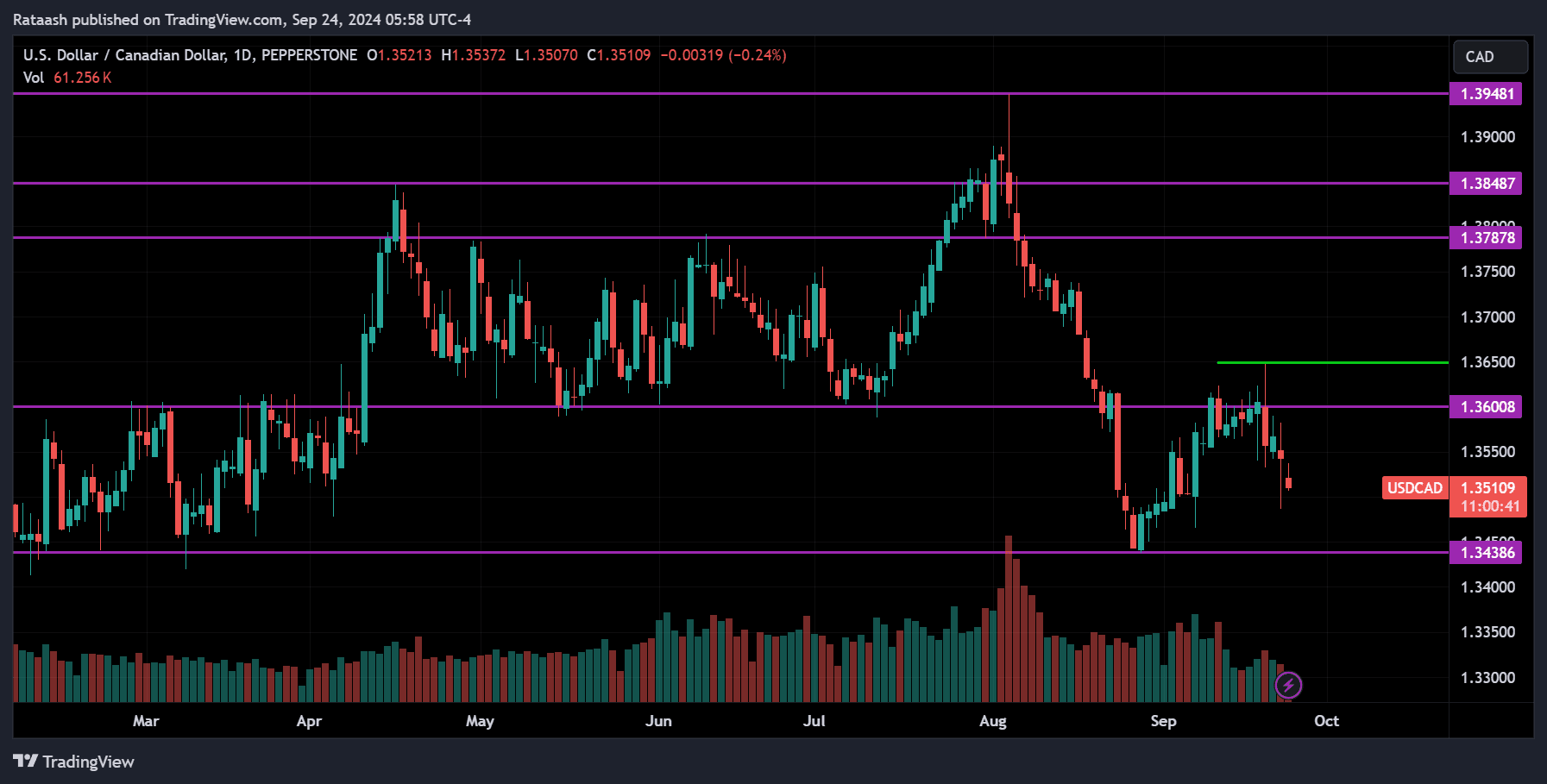Click the tallest volume bar in August
The image size is (1547, 784).
pyautogui.click(x=1009, y=618)
